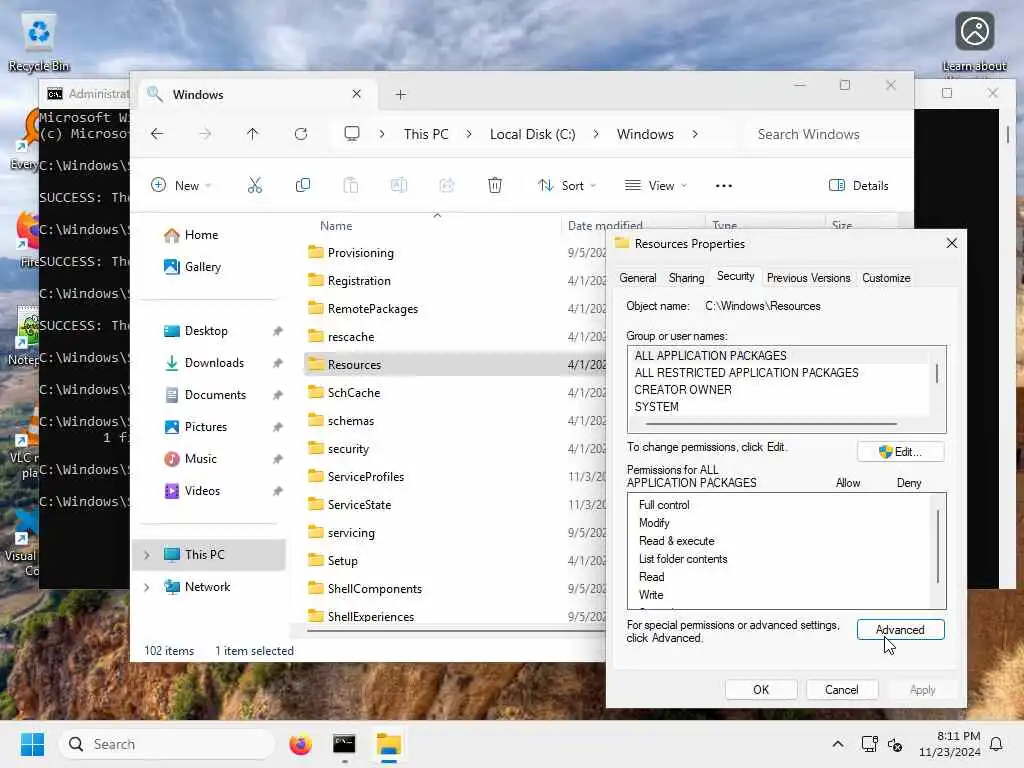Switch to Previous Versions tab
The height and width of the screenshot is (768, 1024).
point(808,278)
